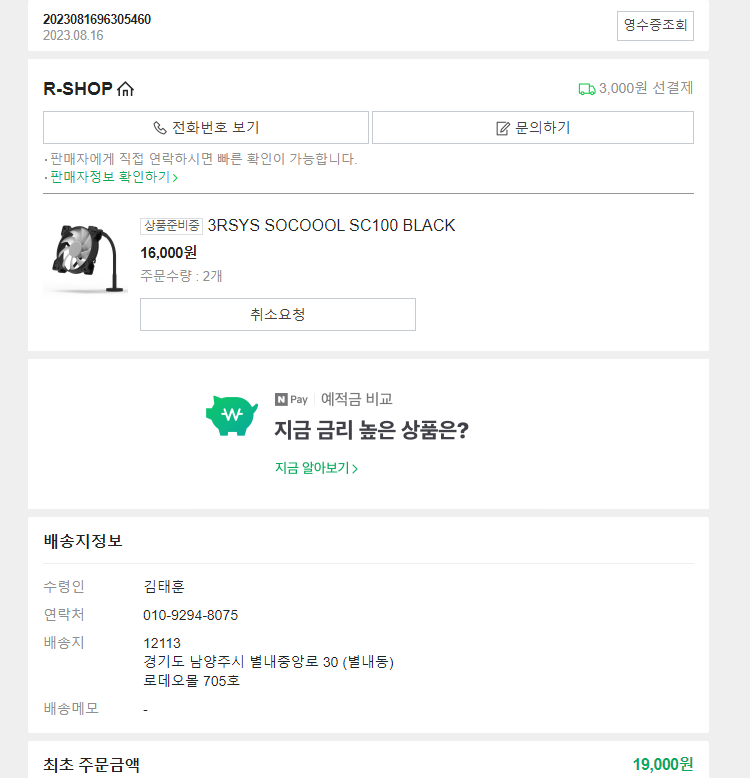This screenshot has width=750, height=778.
Task: Open the 판매자정보 확인하기 link
Action: click(x=113, y=177)
